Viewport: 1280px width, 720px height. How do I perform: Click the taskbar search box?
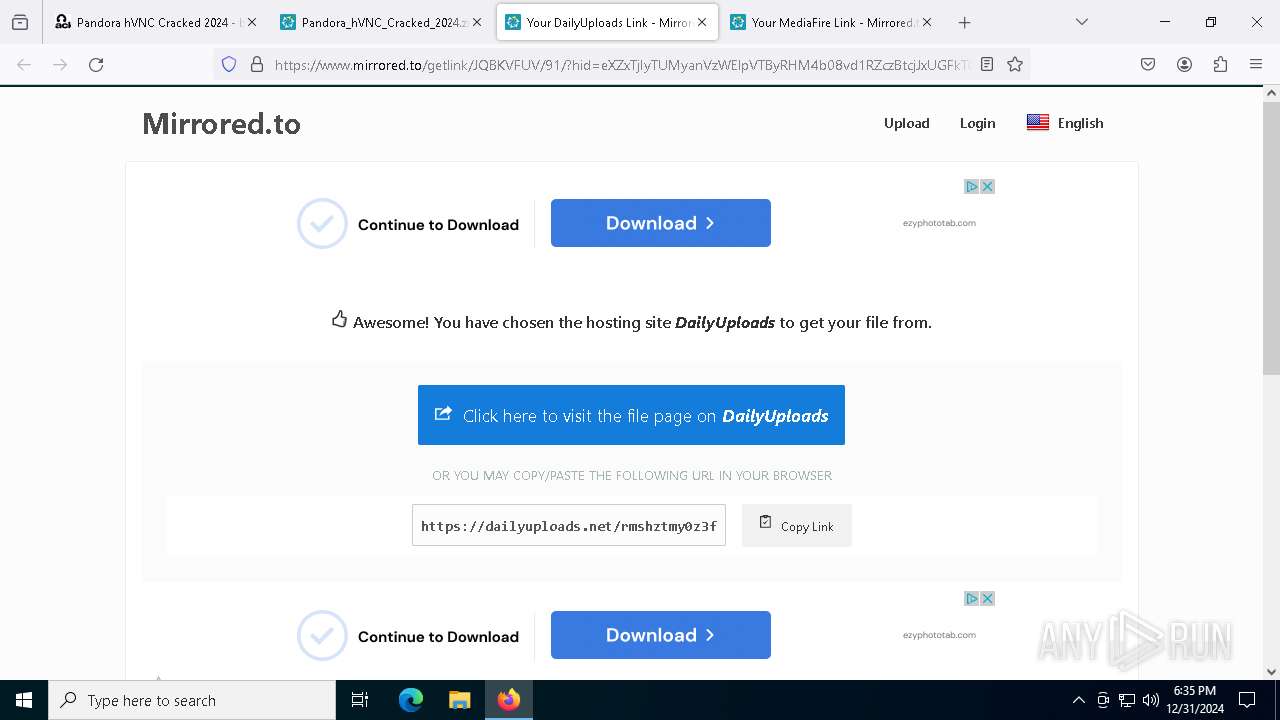[x=192, y=700]
